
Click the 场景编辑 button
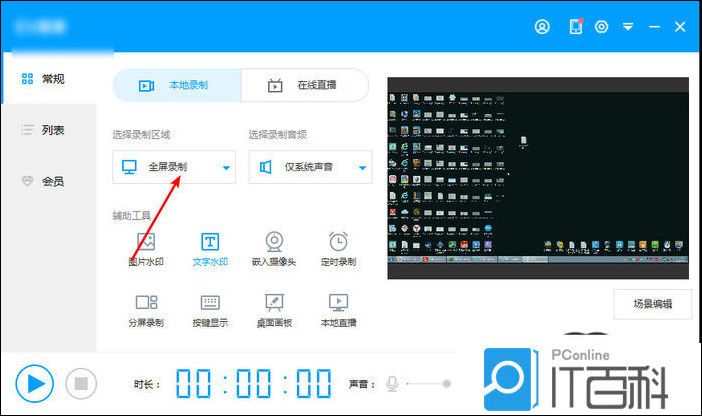click(x=652, y=304)
